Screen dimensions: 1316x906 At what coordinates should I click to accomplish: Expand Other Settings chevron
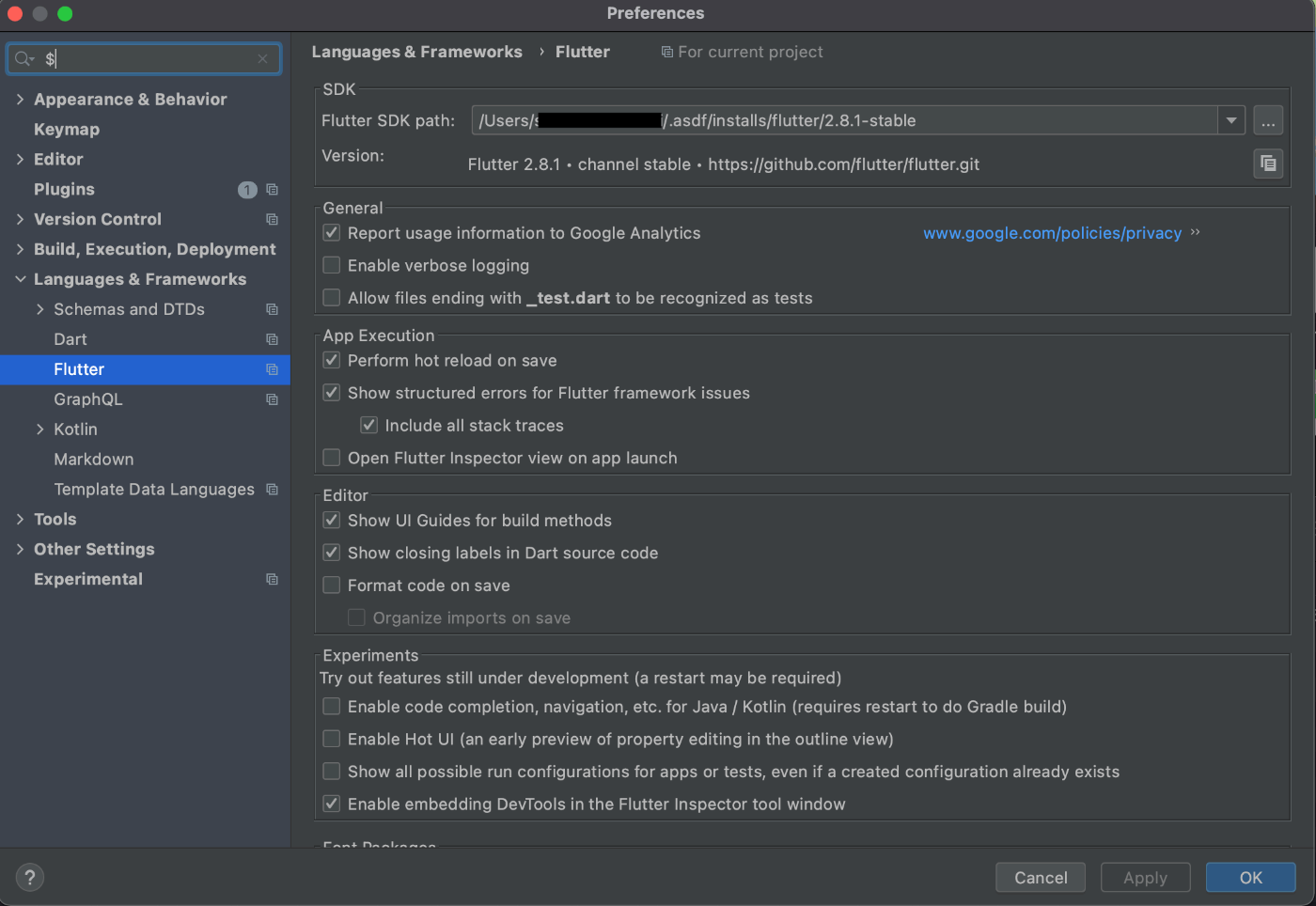point(21,550)
